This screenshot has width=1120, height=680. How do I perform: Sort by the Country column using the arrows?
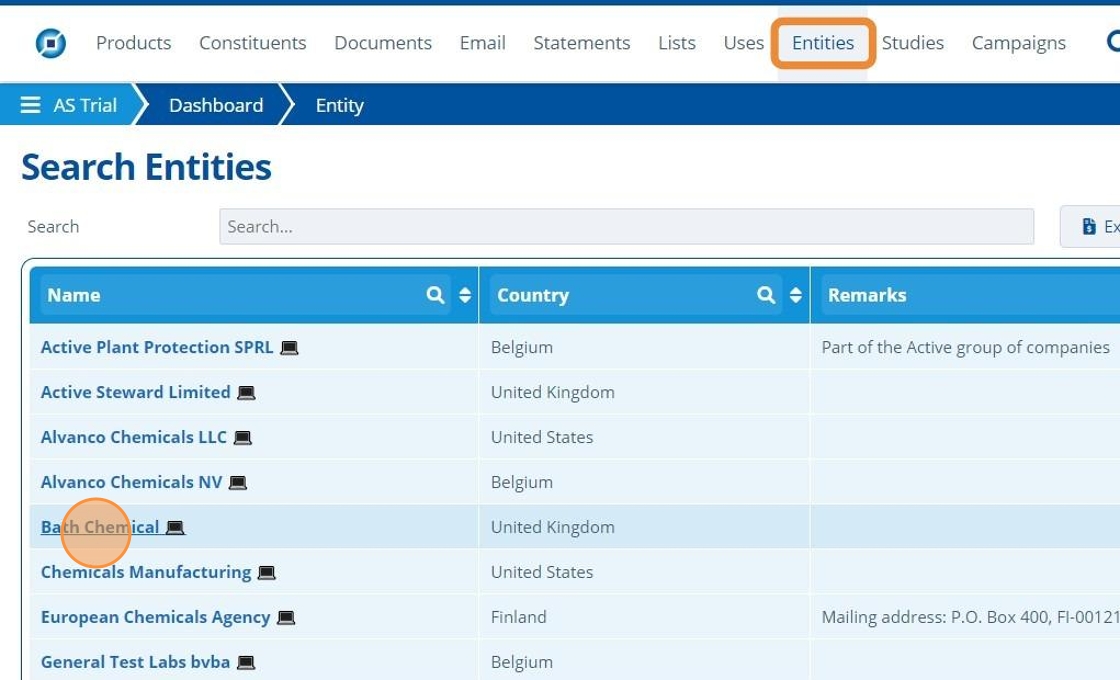coord(796,295)
